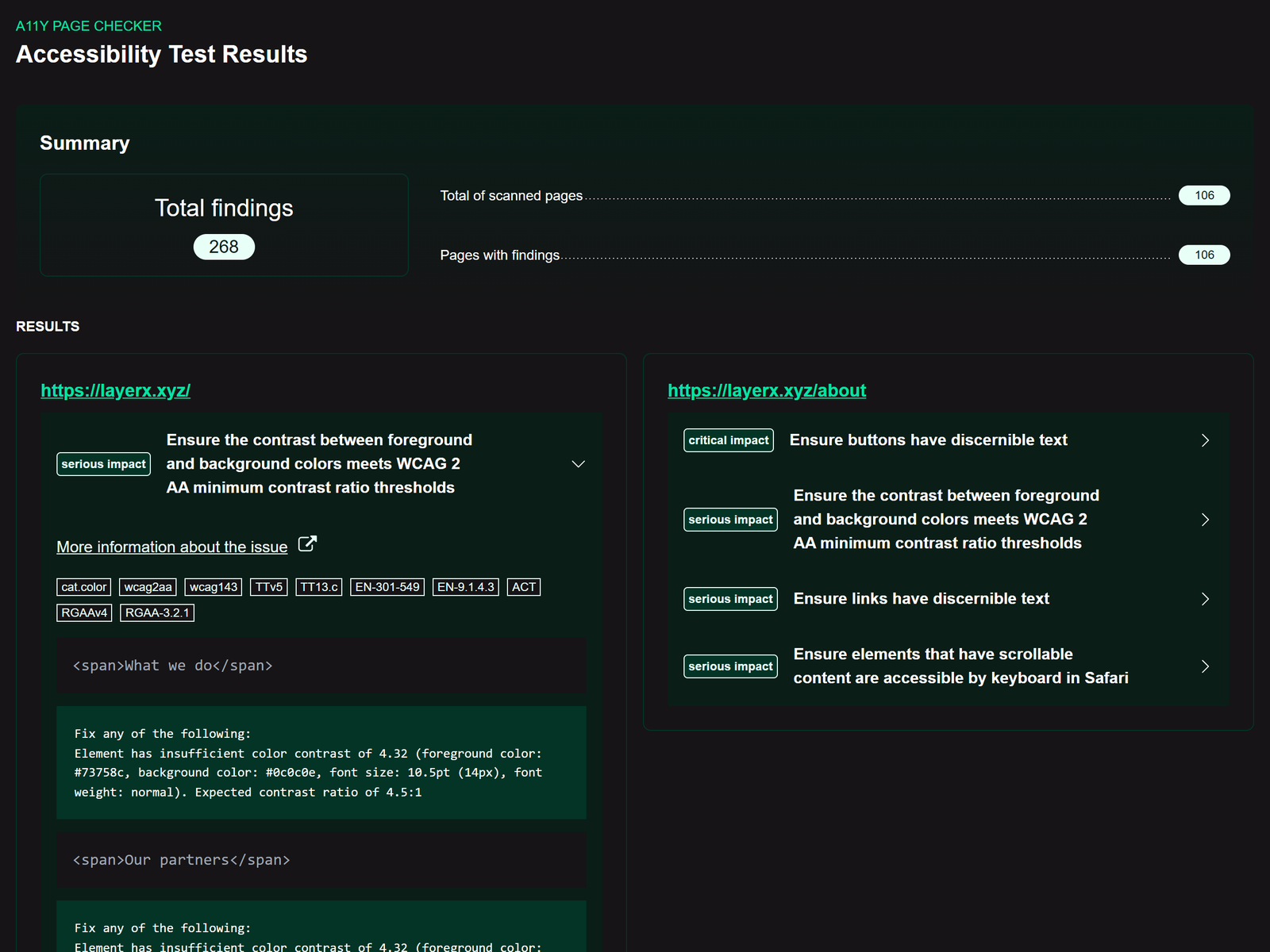Click the 'Summary' heading
Screen dimensions: 1270x952
pos(85,143)
